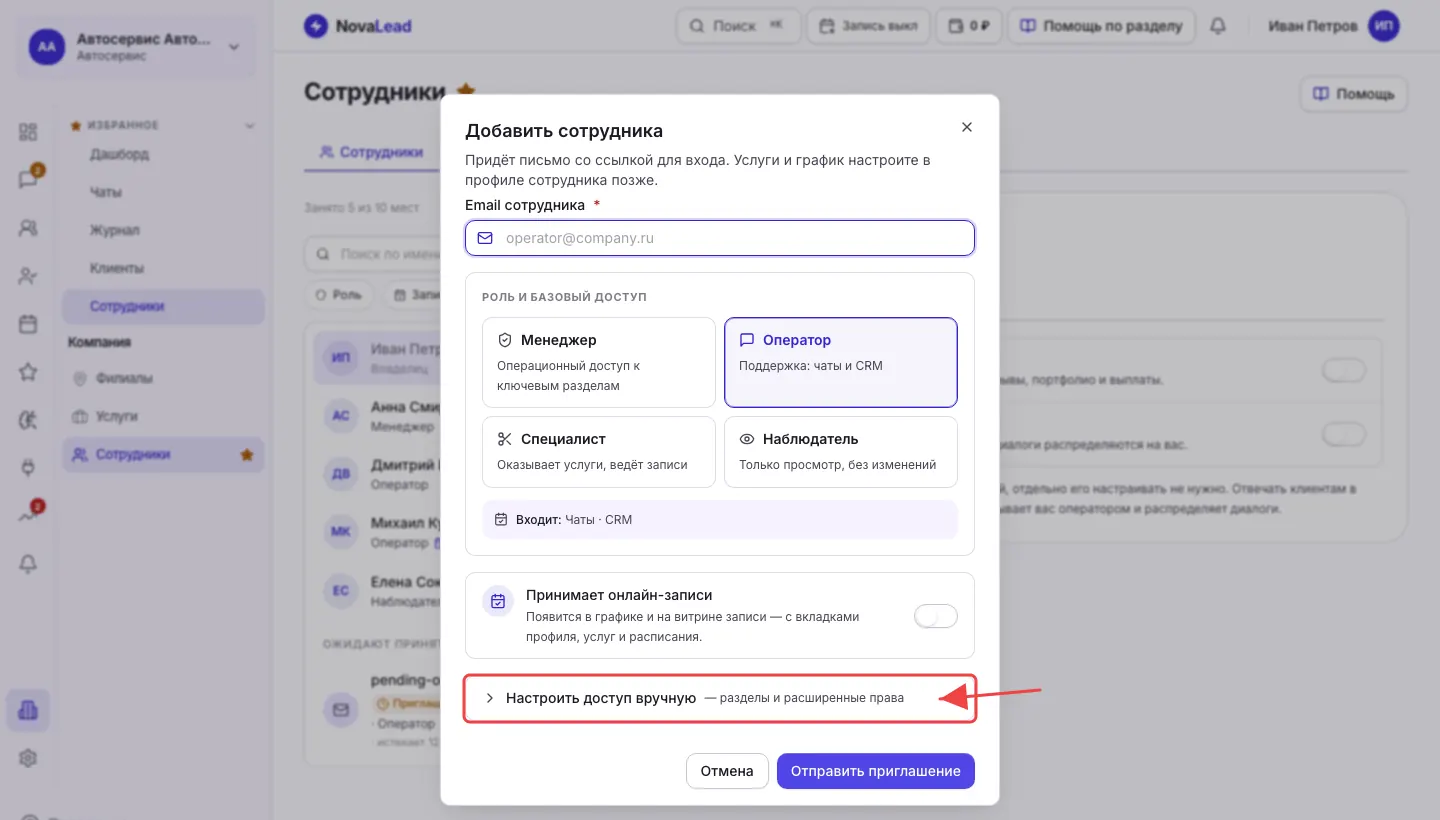The image size is (1440, 820).
Task: Open the Поиск search box in top bar
Action: pos(739,26)
